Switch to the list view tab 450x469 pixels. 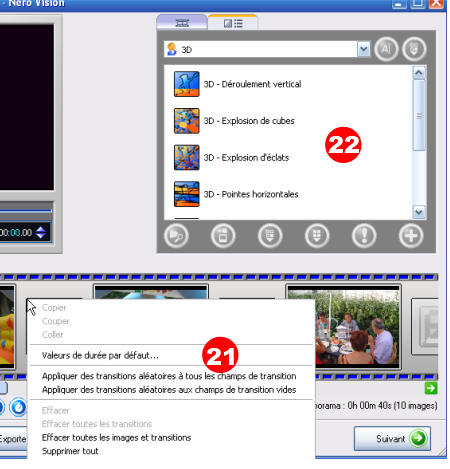tap(233, 23)
